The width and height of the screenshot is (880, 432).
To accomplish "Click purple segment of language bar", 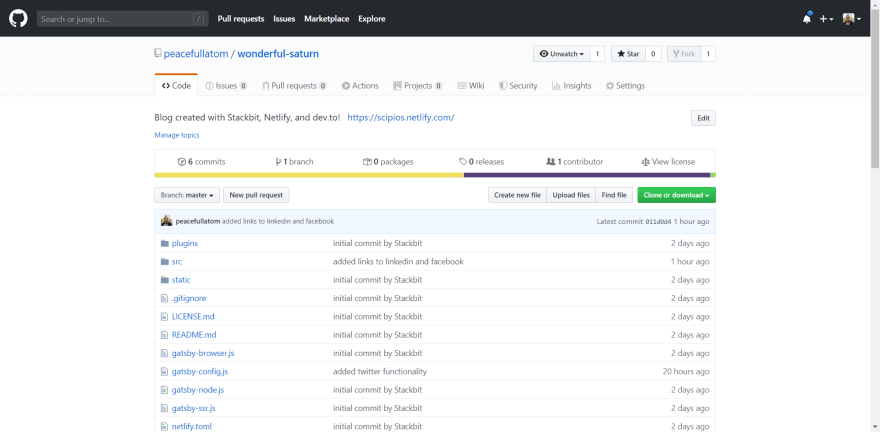I will click(587, 175).
